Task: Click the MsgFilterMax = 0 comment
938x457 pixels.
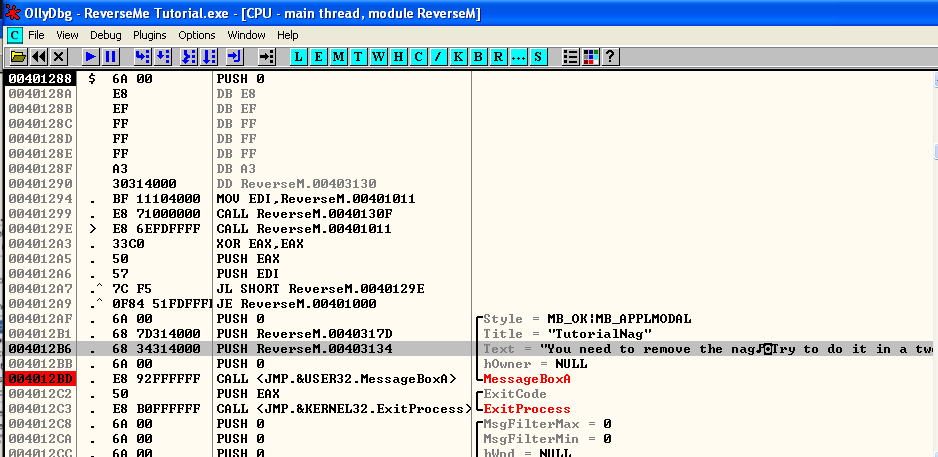Action: 547,424
